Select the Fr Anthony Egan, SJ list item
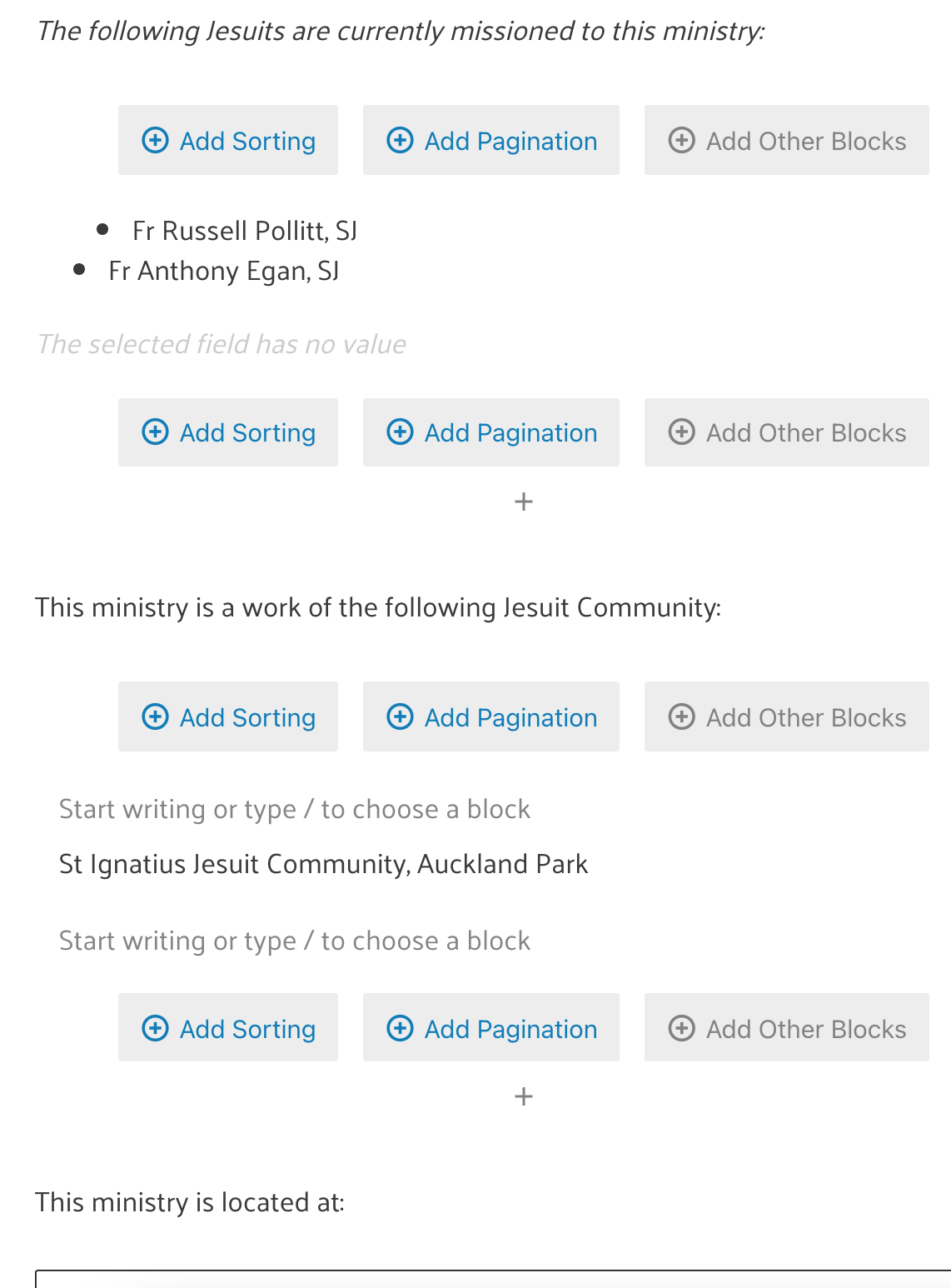Image resolution: width=951 pixels, height=1288 pixels. (224, 271)
